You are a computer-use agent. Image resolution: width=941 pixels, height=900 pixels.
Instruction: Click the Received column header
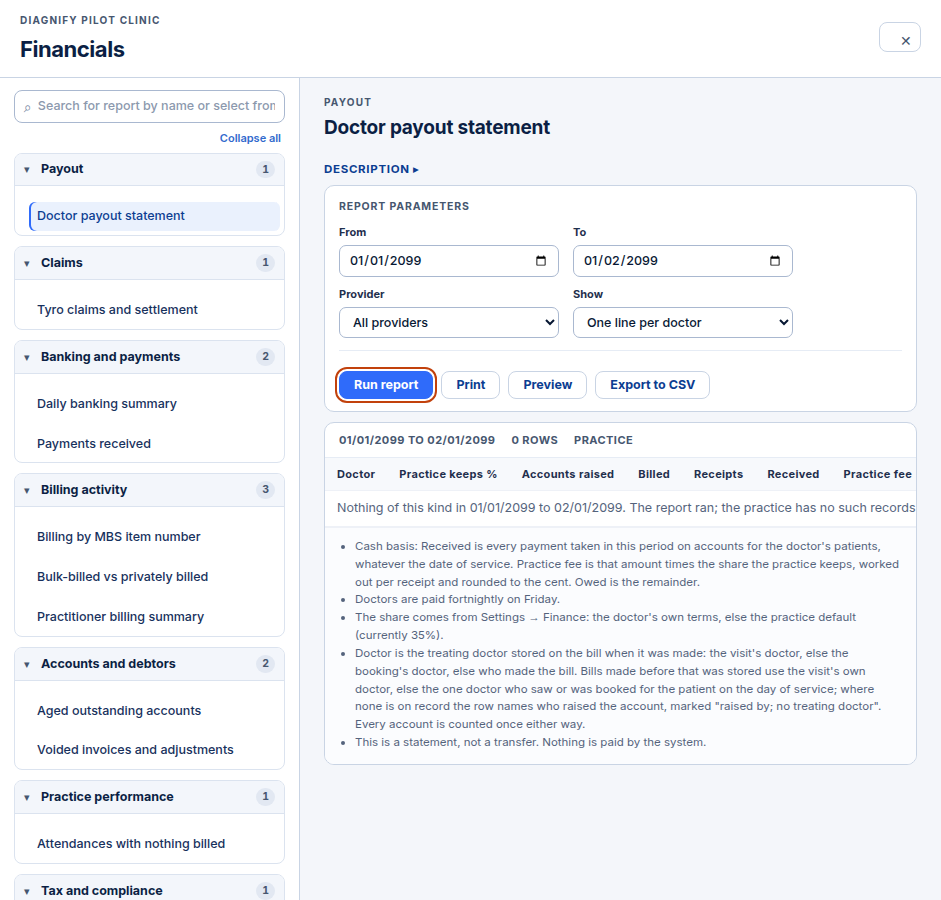coord(793,475)
